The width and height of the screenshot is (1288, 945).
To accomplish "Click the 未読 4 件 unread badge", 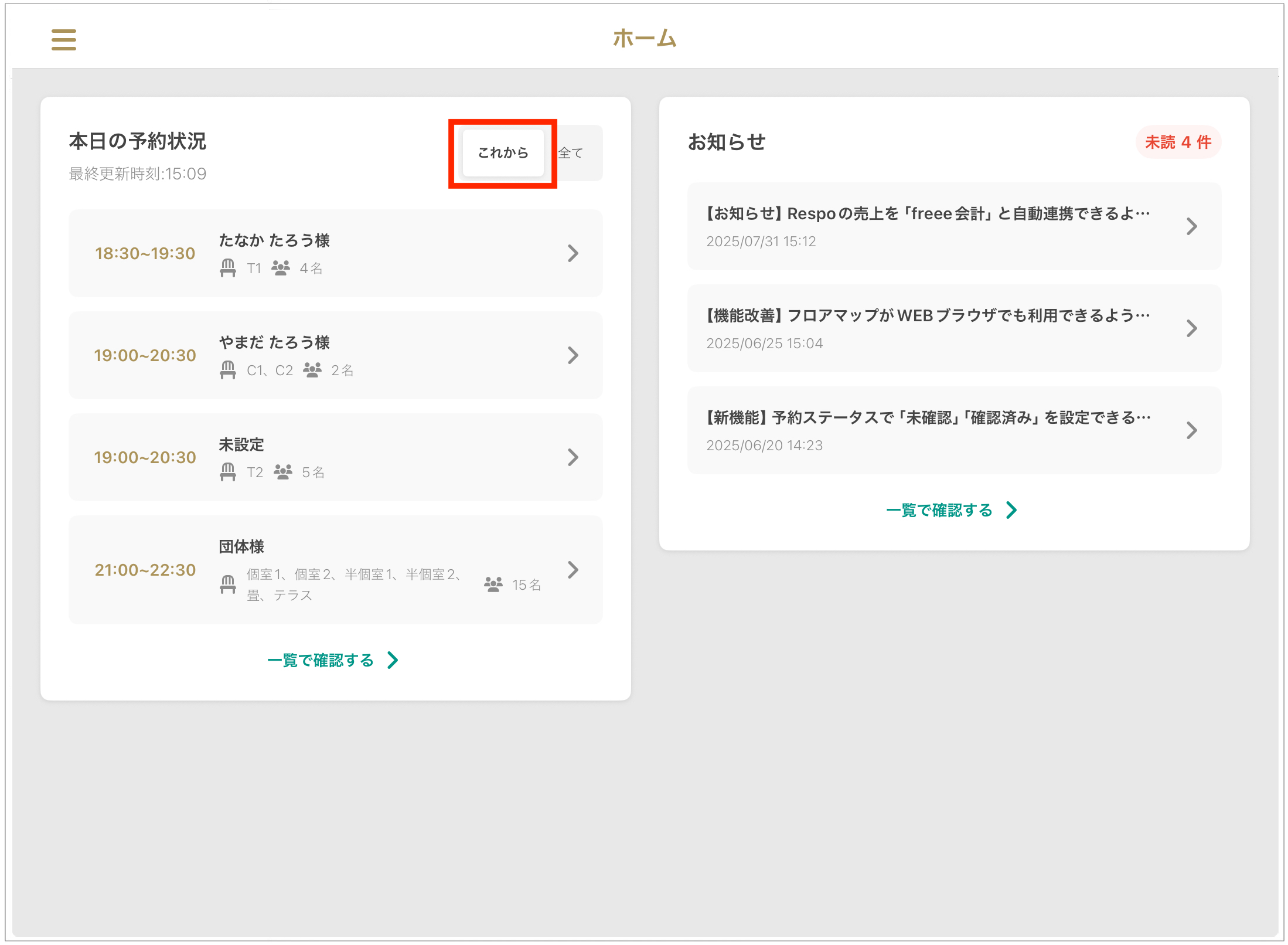I will point(1178,142).
